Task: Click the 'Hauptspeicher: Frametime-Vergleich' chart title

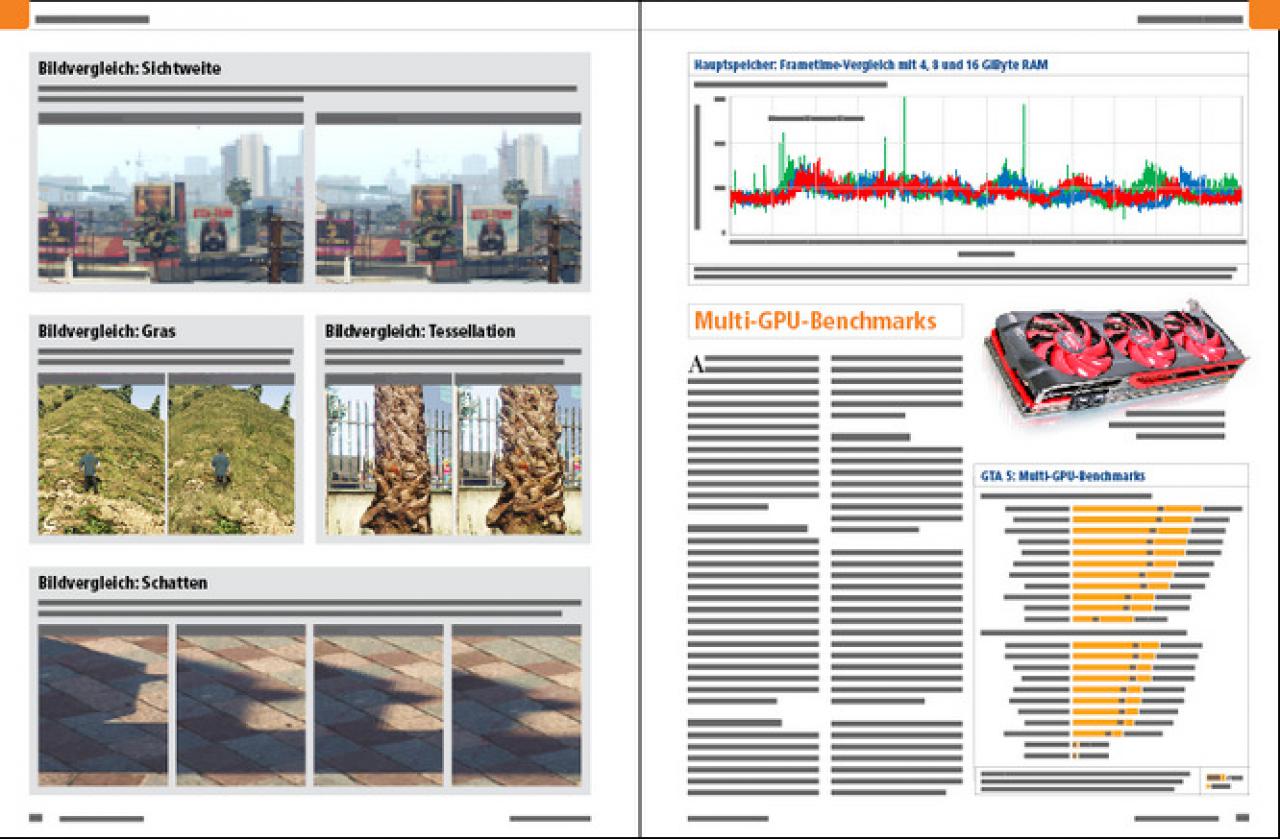Action: (x=871, y=64)
